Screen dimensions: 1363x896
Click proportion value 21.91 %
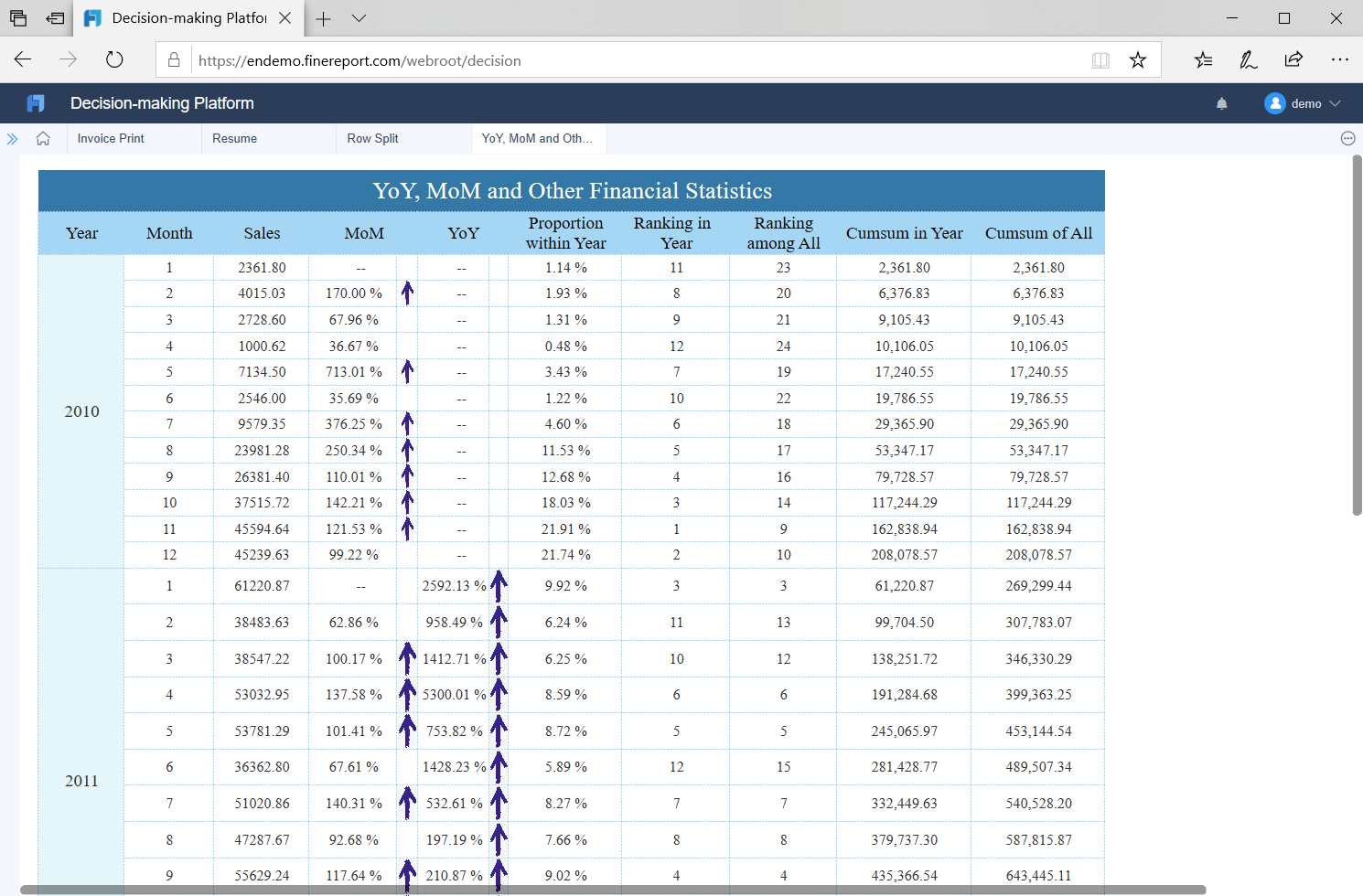click(565, 529)
